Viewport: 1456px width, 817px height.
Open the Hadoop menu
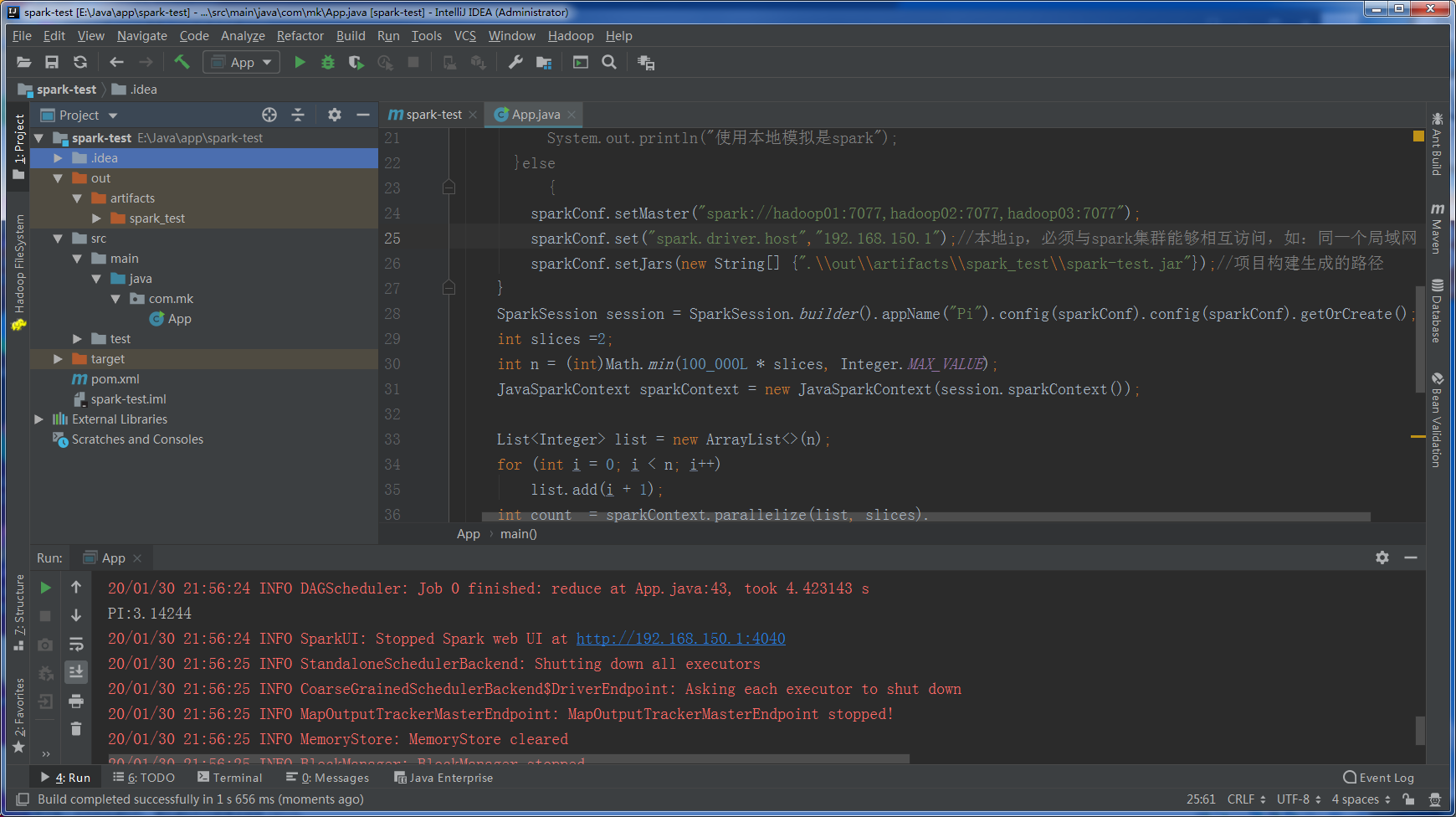[x=571, y=36]
